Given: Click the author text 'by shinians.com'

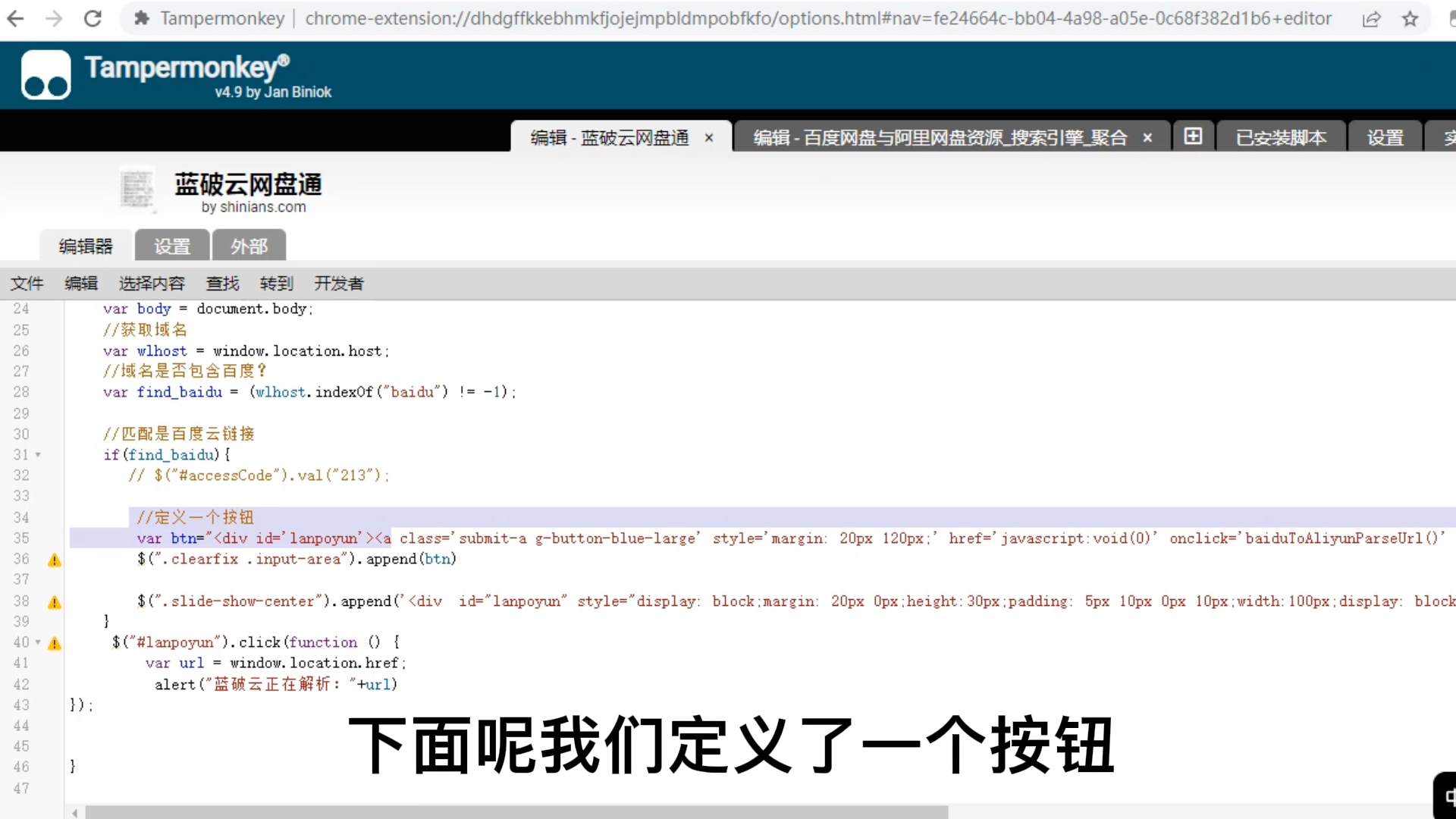Looking at the screenshot, I should [x=253, y=207].
